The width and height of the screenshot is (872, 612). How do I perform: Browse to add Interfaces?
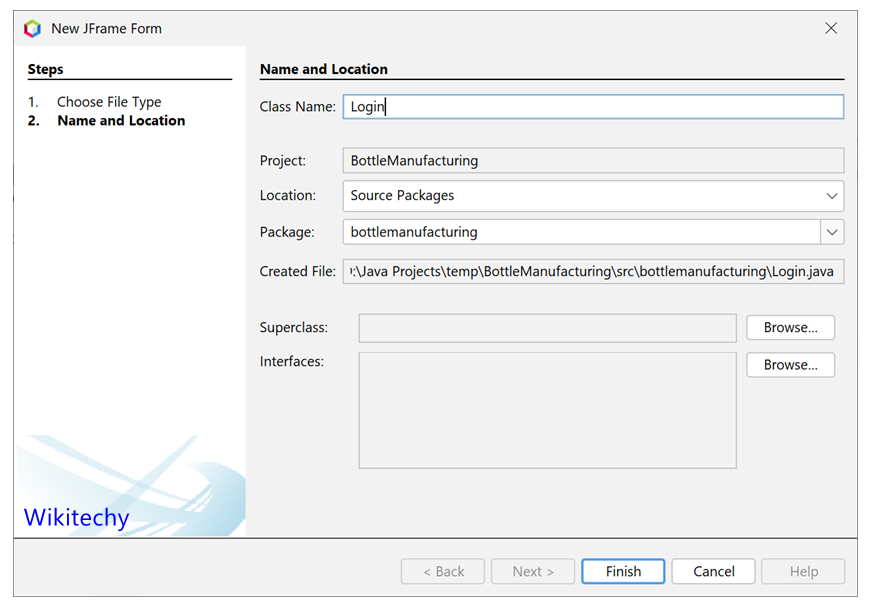790,364
